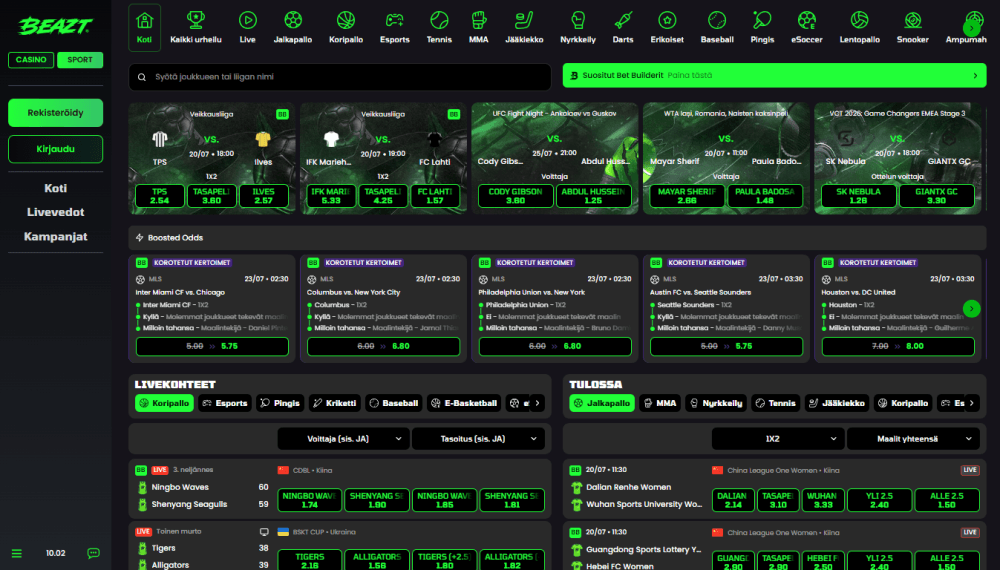The width and height of the screenshot is (1000, 570).
Task: Click the Rekisteröidy button
Action: (55, 113)
